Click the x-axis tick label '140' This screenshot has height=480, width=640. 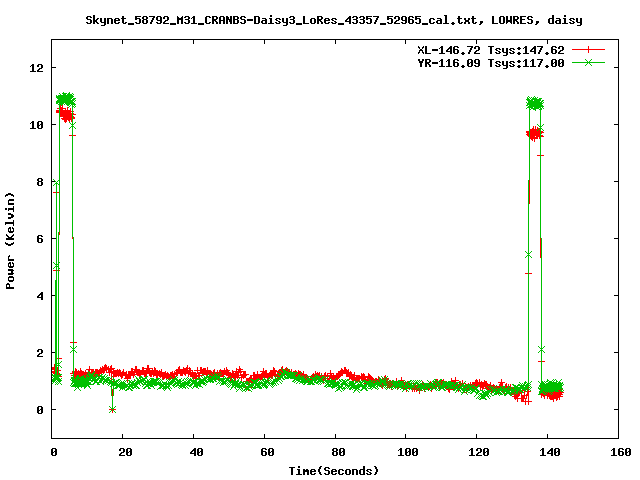click(x=550, y=452)
